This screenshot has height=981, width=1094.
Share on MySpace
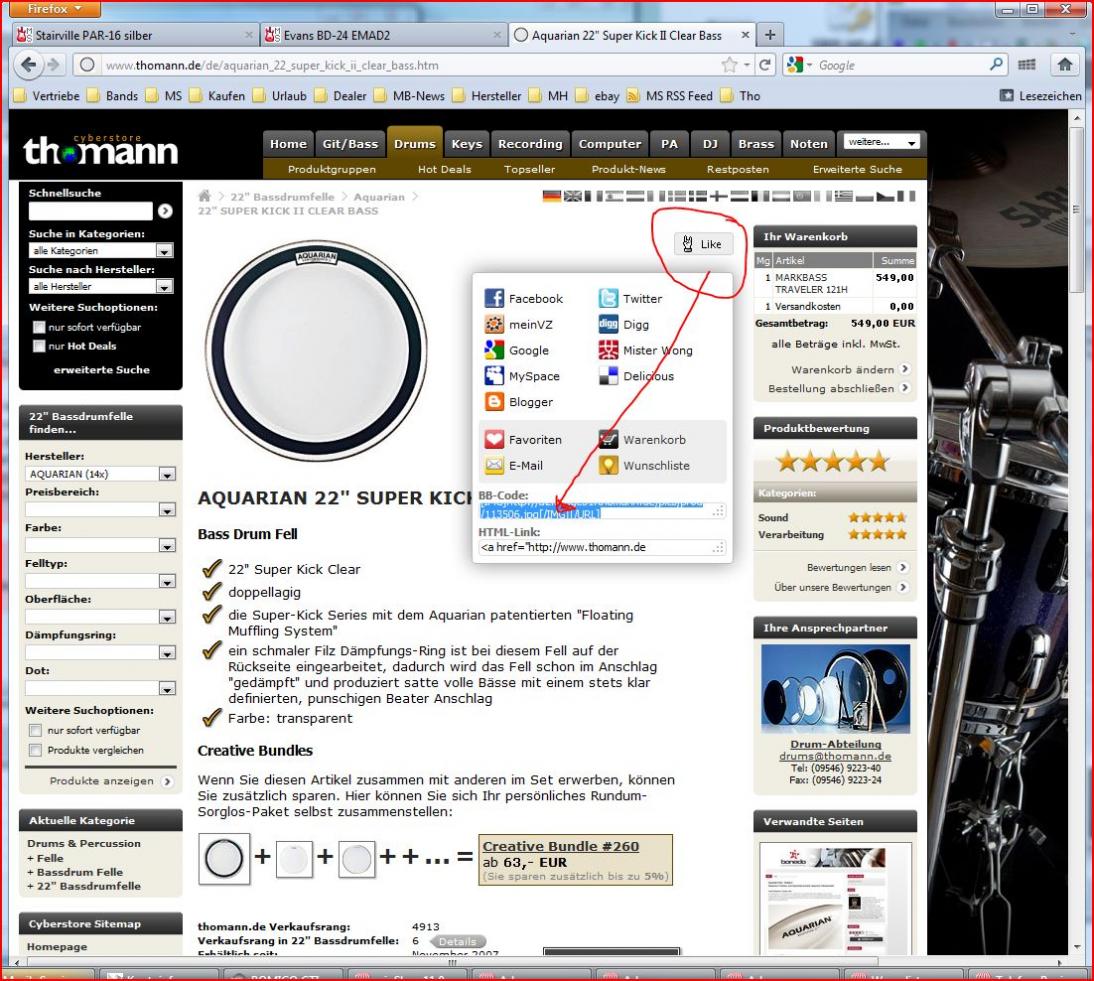(x=522, y=376)
